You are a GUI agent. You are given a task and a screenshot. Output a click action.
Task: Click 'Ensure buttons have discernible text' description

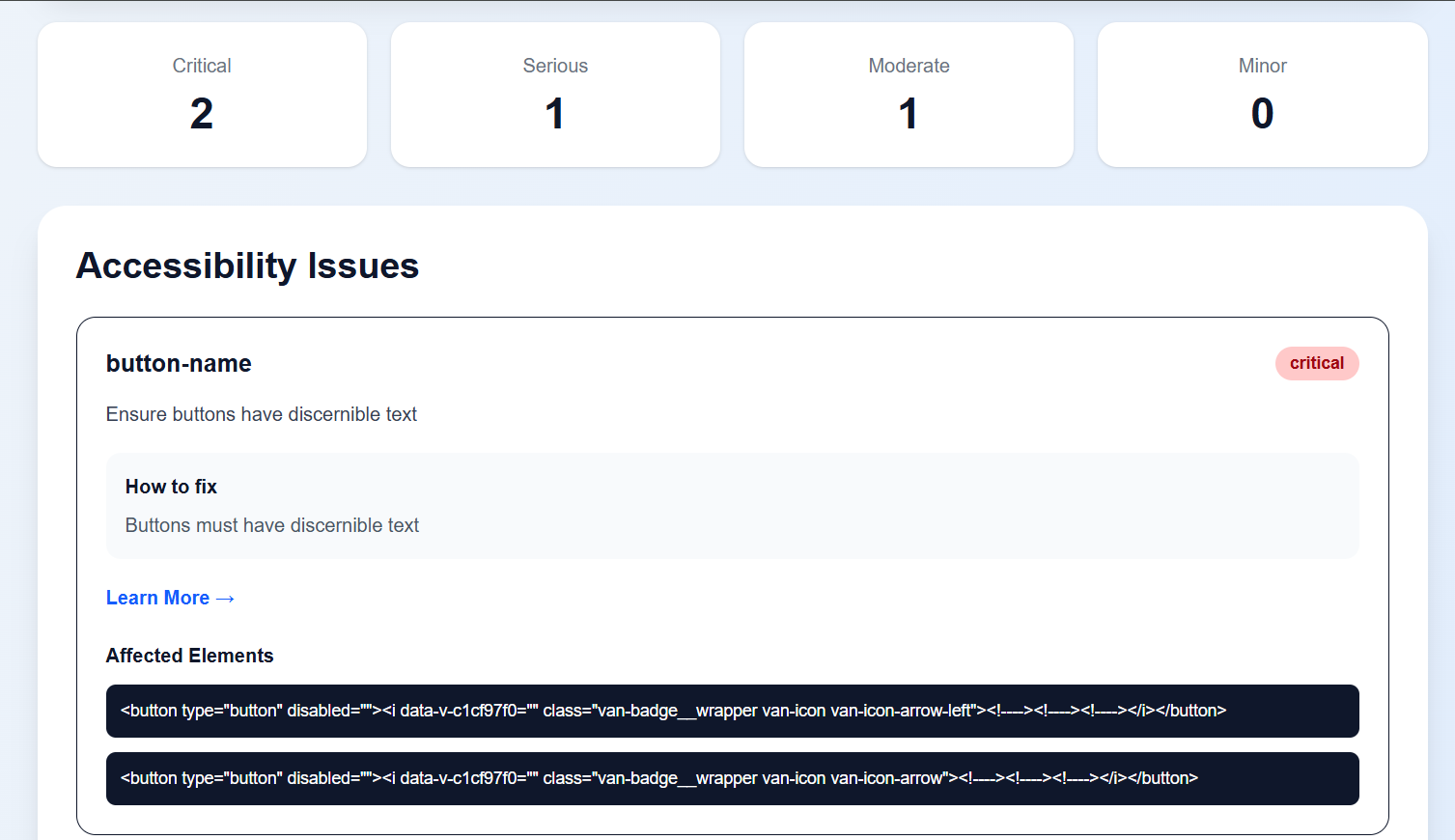[x=262, y=414]
